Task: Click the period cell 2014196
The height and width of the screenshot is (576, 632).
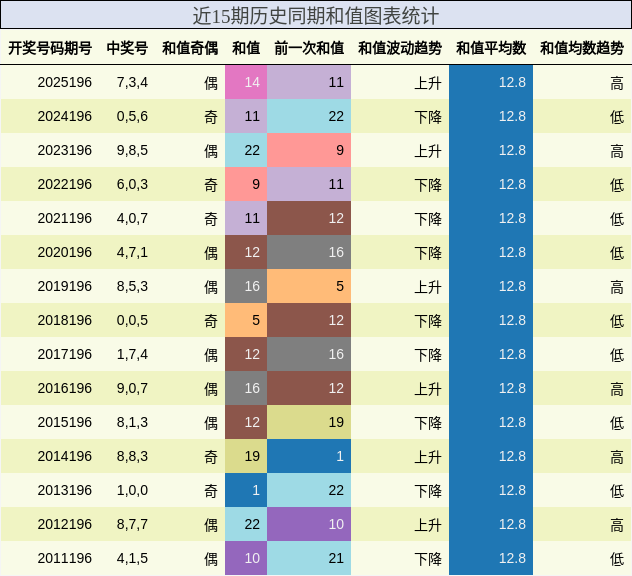Action: [x=65, y=456]
